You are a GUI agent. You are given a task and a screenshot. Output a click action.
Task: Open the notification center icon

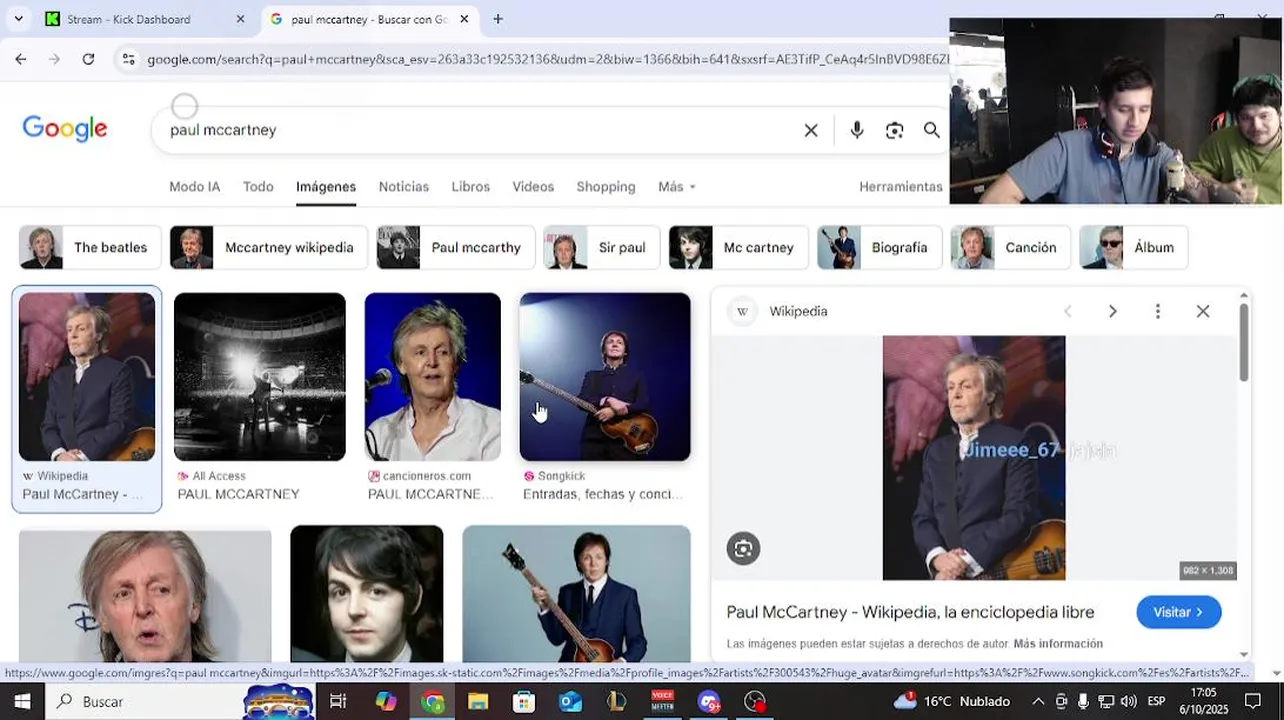click(1253, 701)
